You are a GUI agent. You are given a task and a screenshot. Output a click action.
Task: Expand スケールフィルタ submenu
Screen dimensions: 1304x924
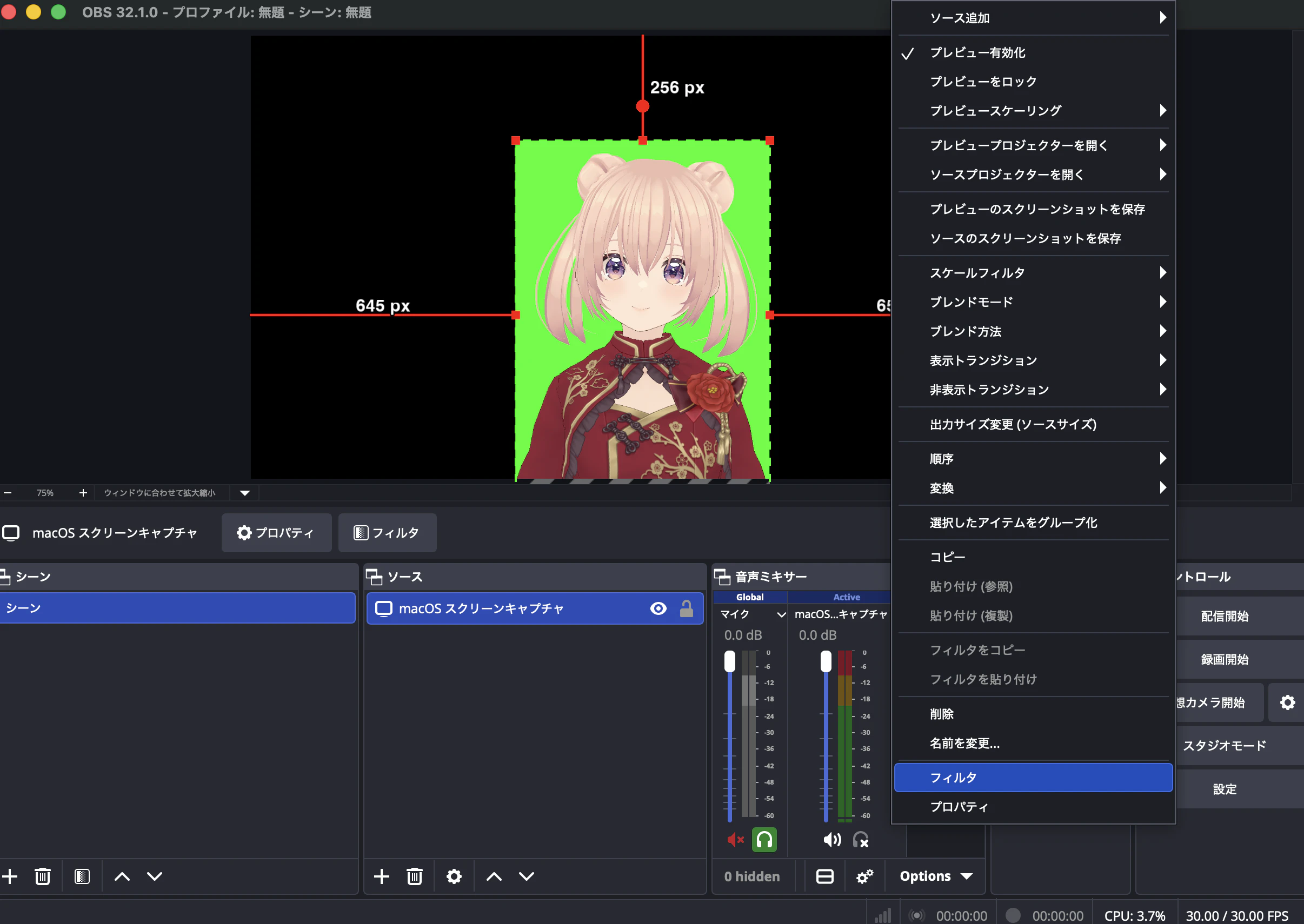pos(1033,272)
